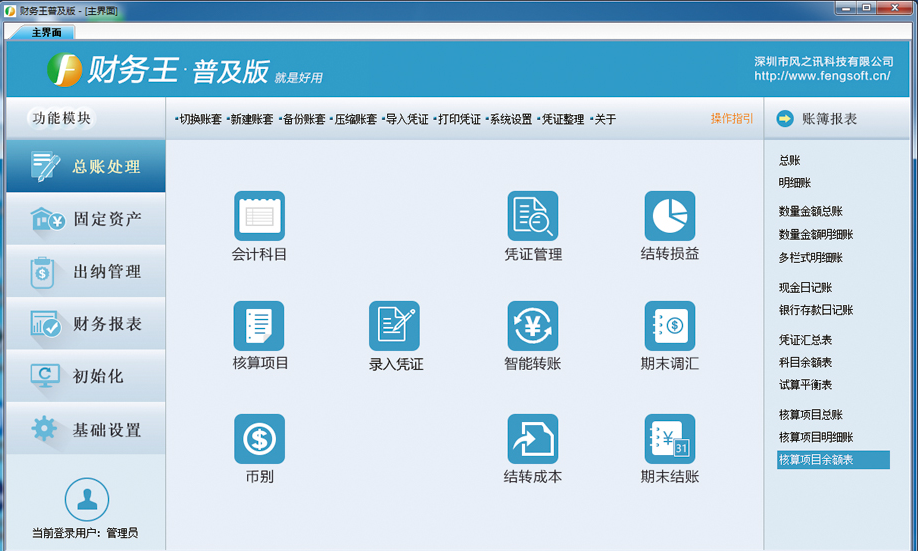
Task: Open the 试算平衡表 report
Action: pyautogui.click(x=805, y=385)
